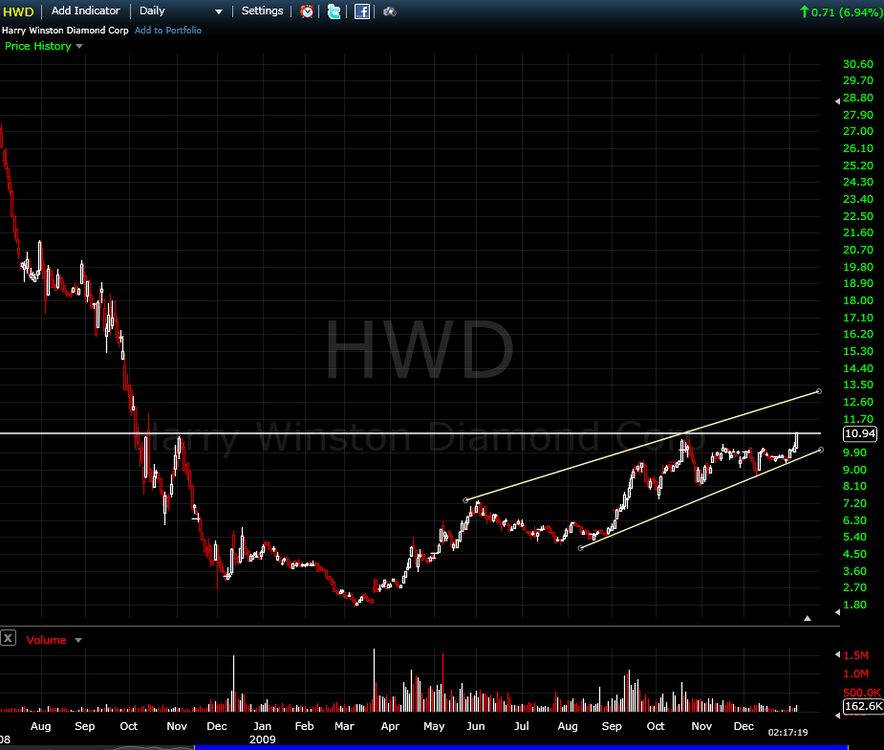Viewport: 884px width, 750px height.
Task: Click the 0.71 (6.94%) price change text
Action: 846,12
